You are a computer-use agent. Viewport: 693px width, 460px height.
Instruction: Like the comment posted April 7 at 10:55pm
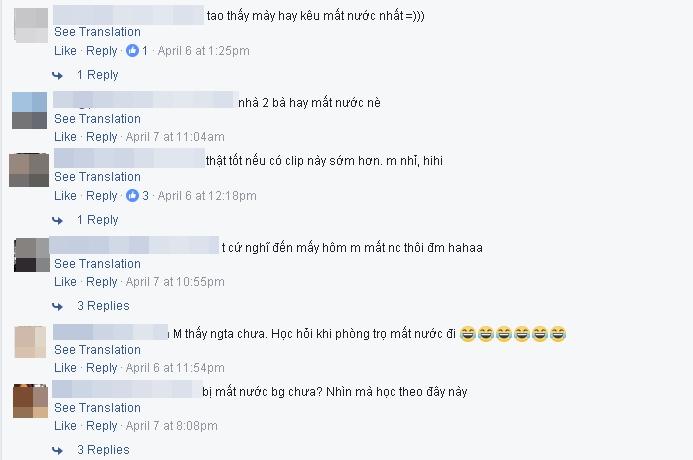coord(65,282)
